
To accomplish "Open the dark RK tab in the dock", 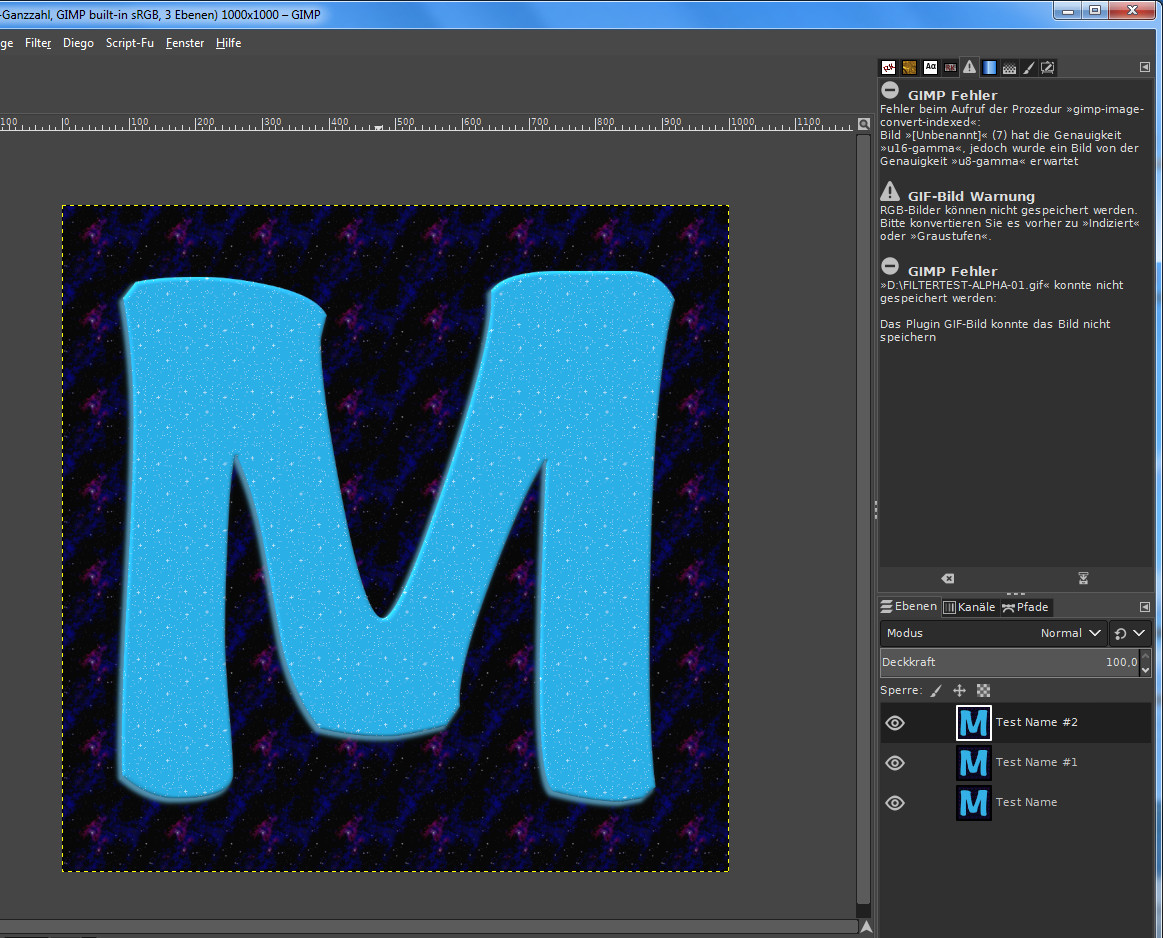I will click(950, 67).
